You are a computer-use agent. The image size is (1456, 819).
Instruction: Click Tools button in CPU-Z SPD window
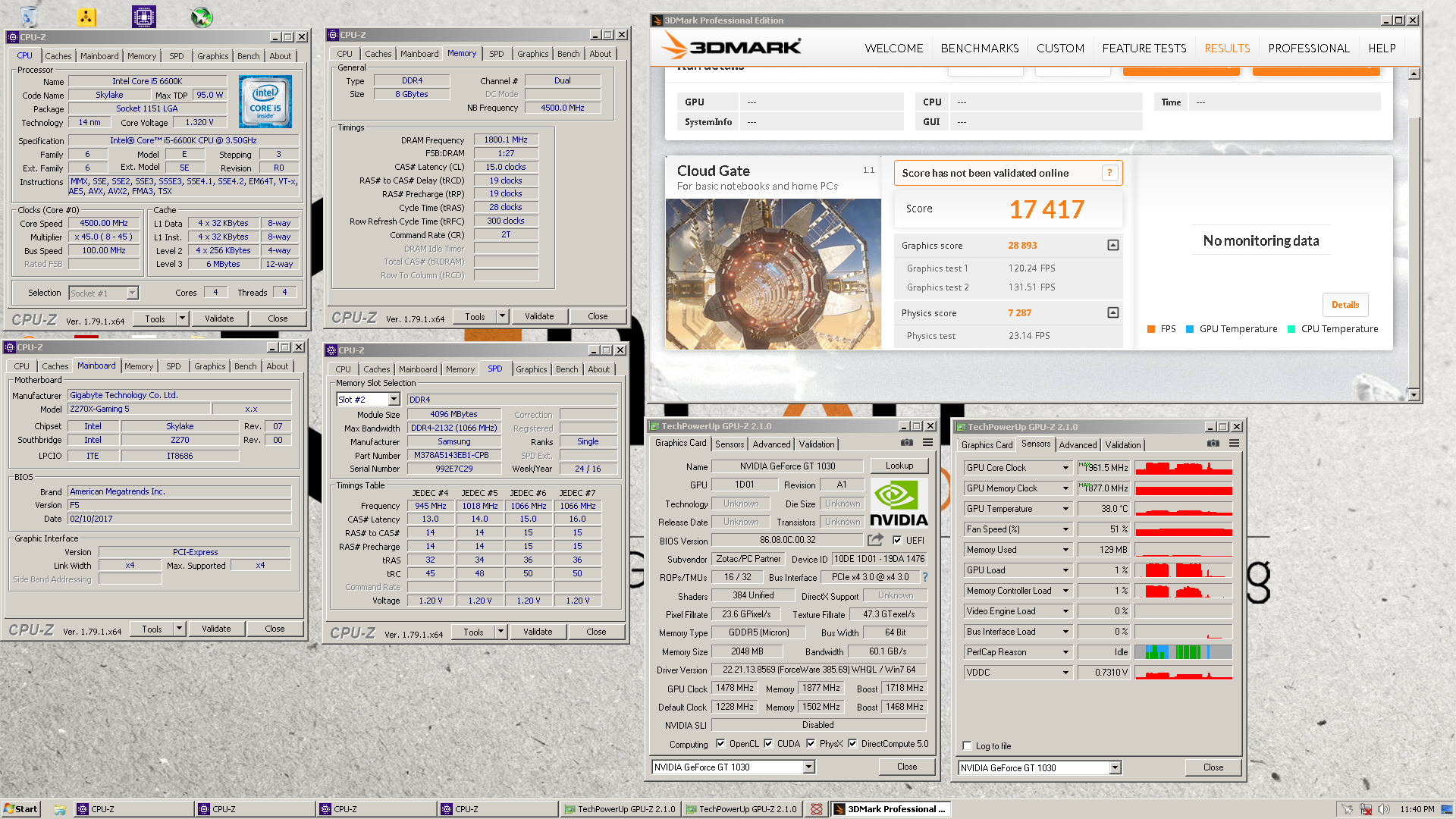[x=473, y=632]
